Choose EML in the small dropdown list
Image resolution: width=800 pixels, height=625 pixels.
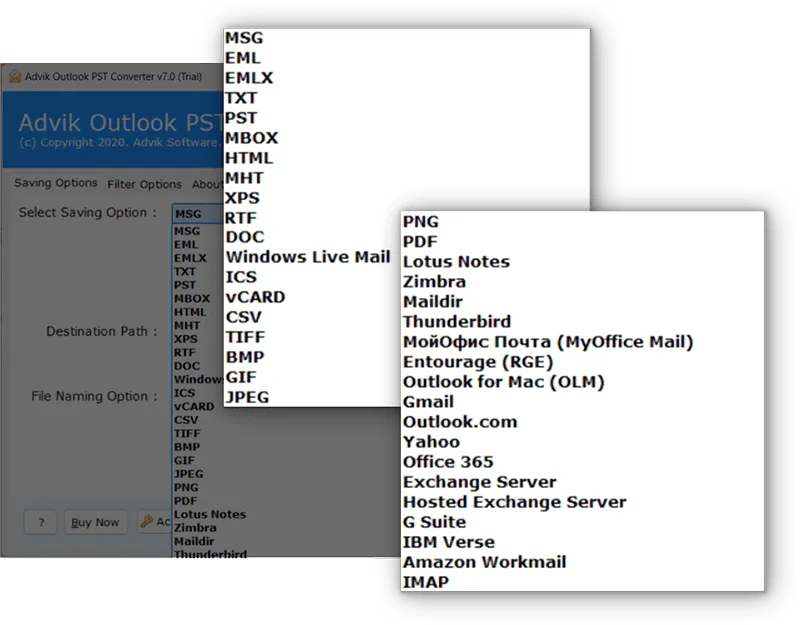(x=186, y=245)
